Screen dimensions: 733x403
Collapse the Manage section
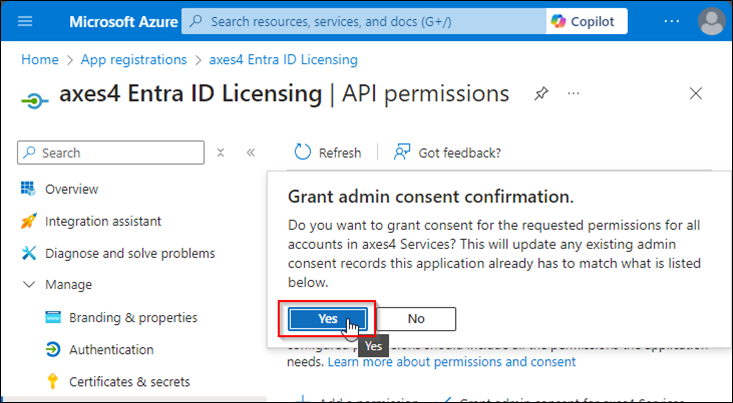(29, 284)
